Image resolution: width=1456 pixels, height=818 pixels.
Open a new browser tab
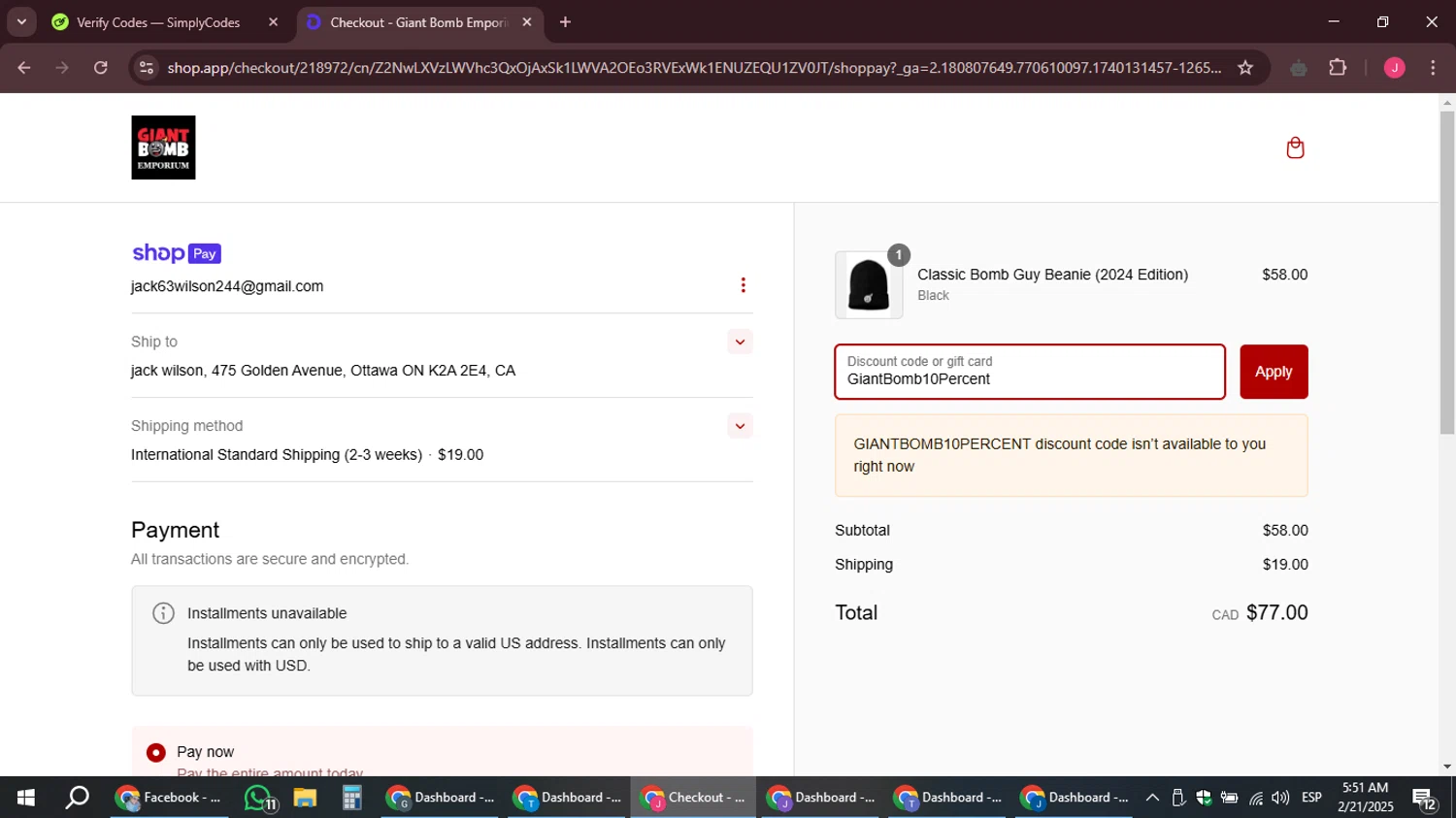[566, 22]
